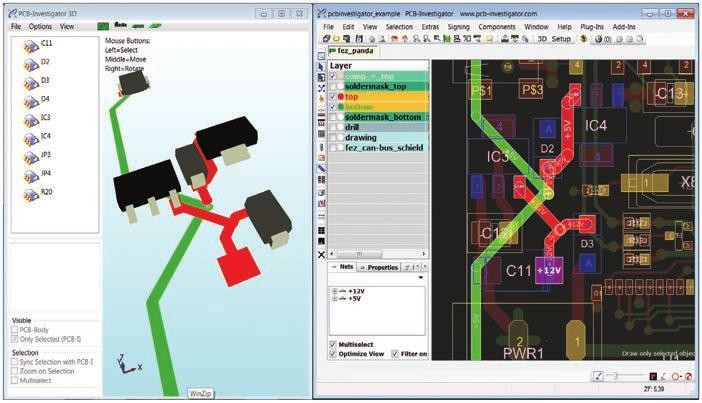
Task: Click the green board icon in main toolbar
Action: click(x=447, y=39)
